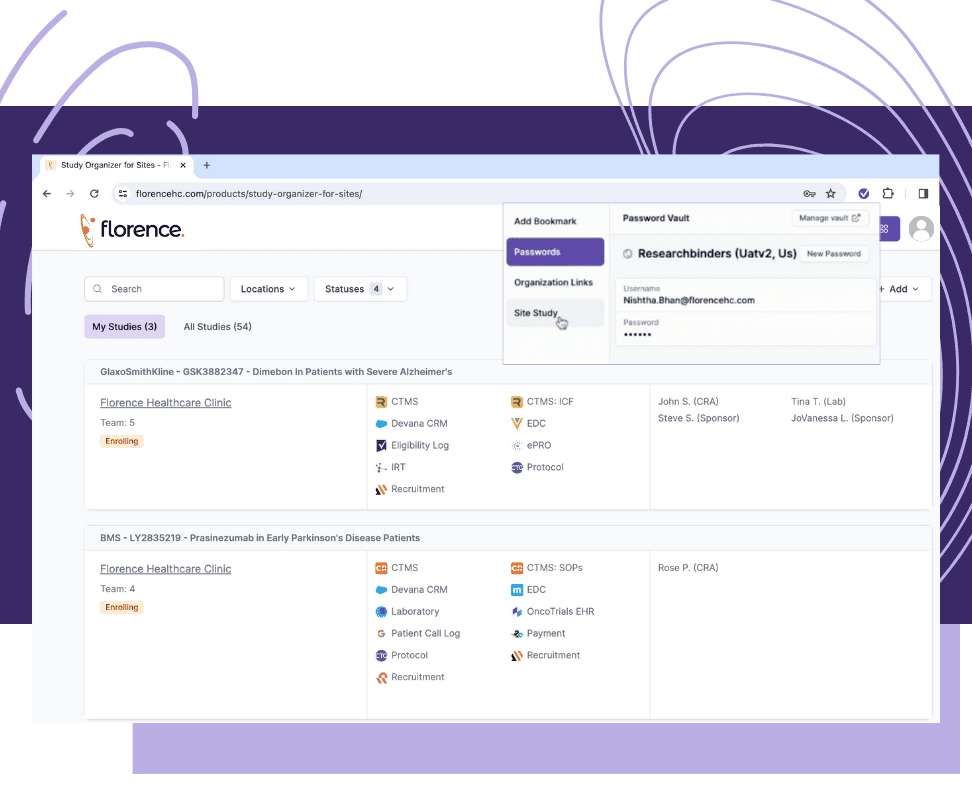972x804 pixels.
Task: Click JoVanessa L. (Sponsor) contact
Action: pyautogui.click(x=842, y=418)
